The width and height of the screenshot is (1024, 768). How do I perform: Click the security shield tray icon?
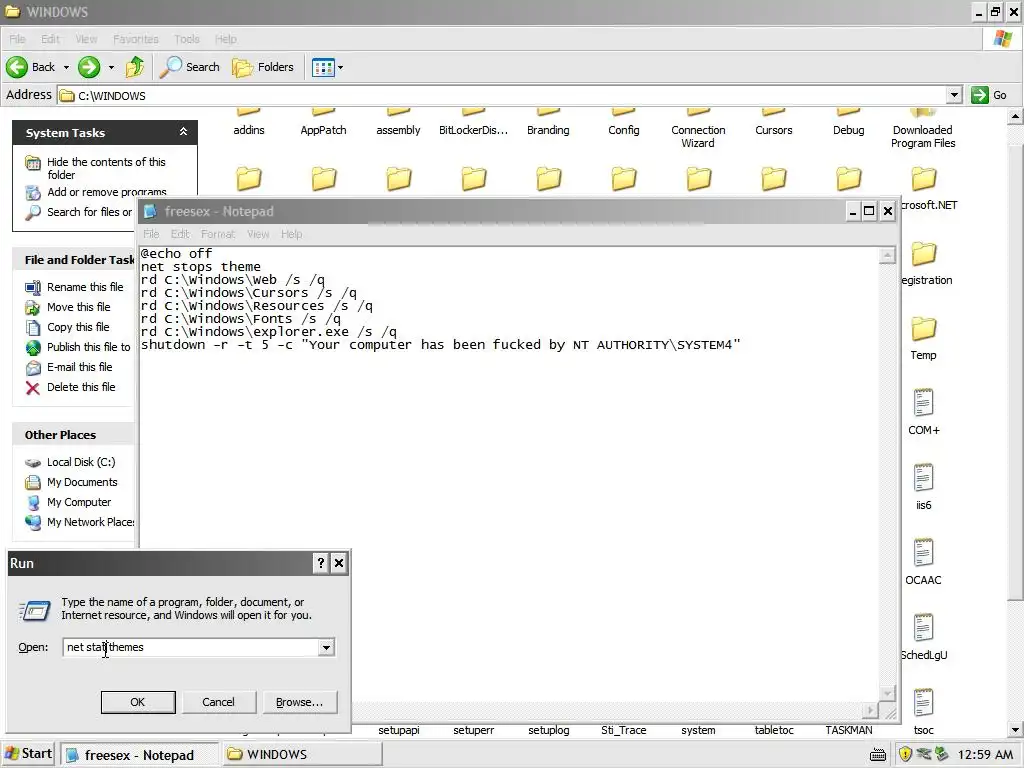905,754
